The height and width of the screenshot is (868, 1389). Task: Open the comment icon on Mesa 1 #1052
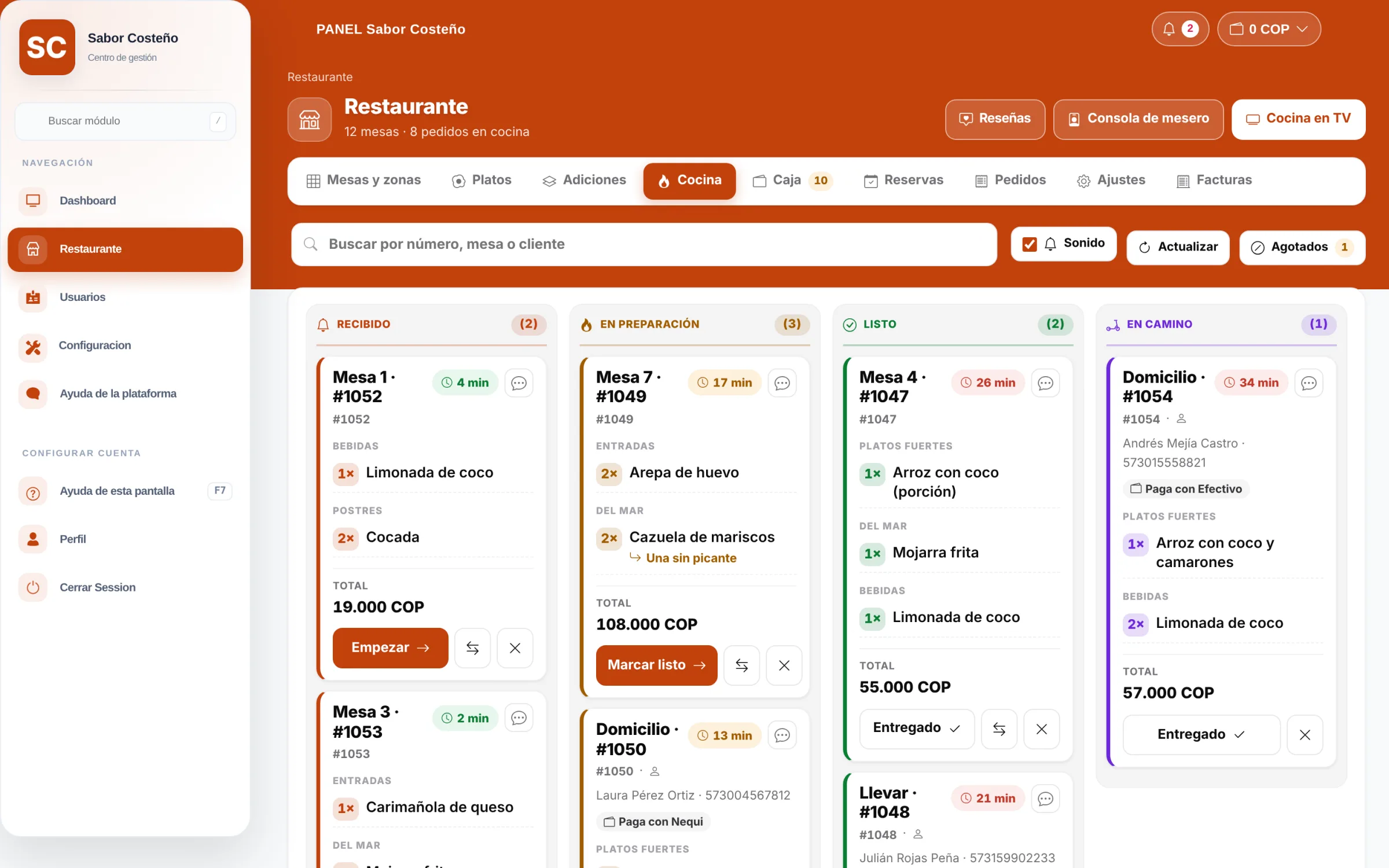(519, 382)
